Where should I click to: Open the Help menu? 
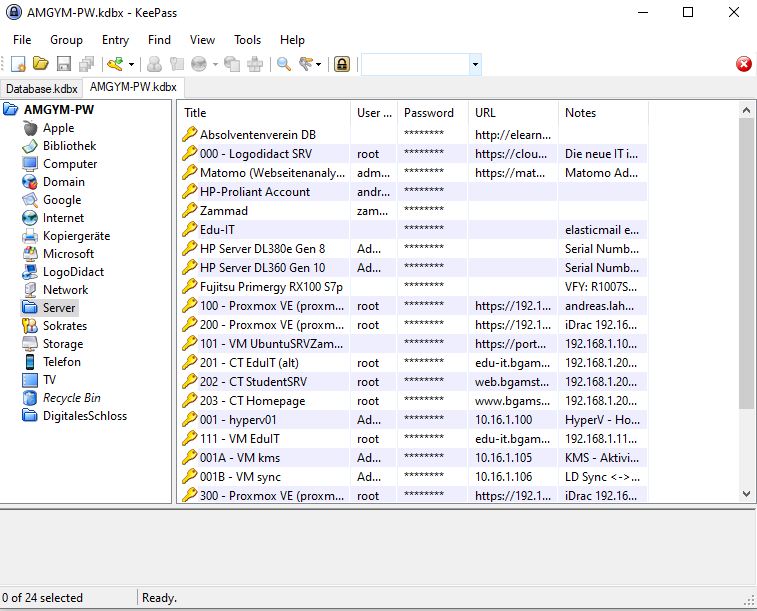292,40
